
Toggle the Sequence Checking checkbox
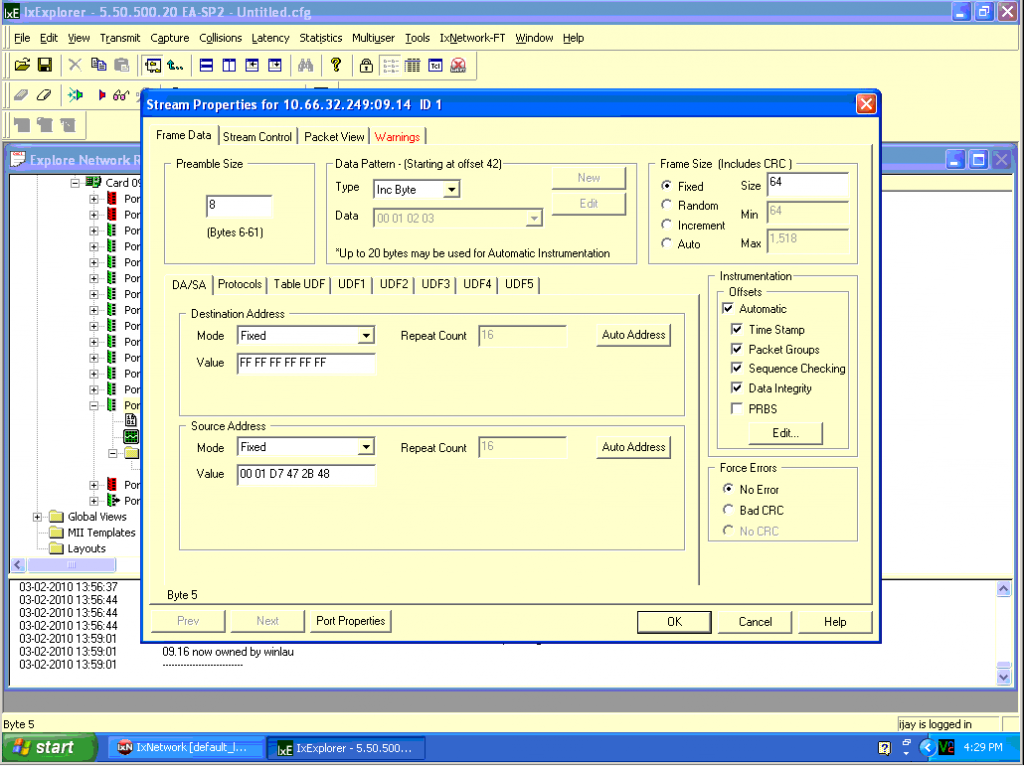[737, 368]
